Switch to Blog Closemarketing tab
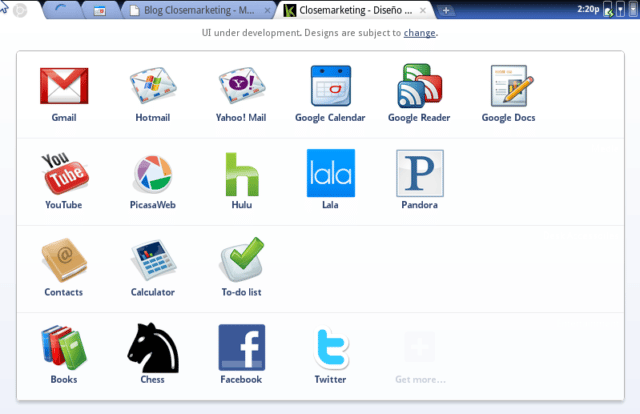This screenshot has height=414, width=640. pos(200,10)
